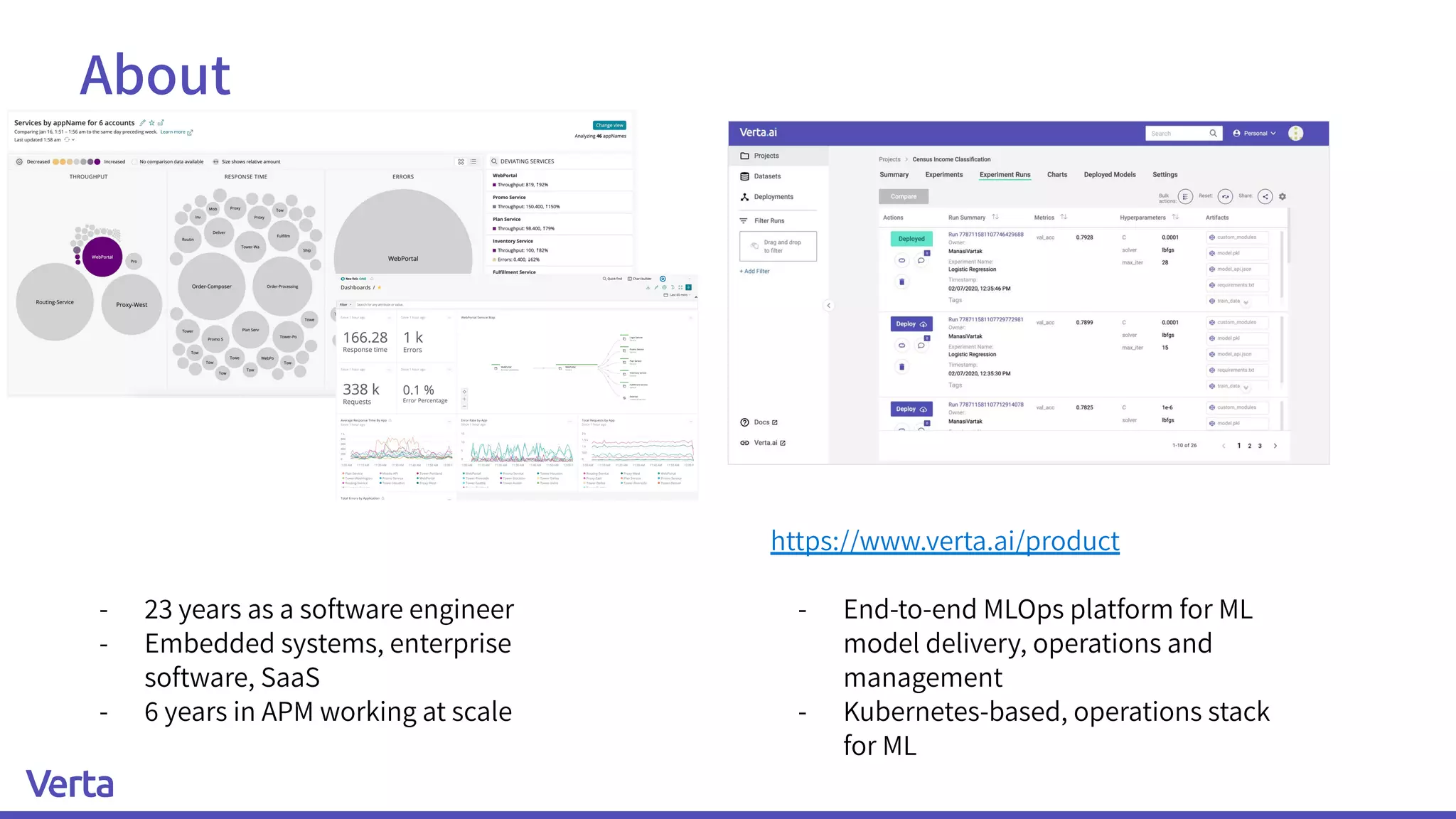Screen dimensions: 1456x819
Task: Click the purple WebPortal throughput bubble
Action: (102, 257)
